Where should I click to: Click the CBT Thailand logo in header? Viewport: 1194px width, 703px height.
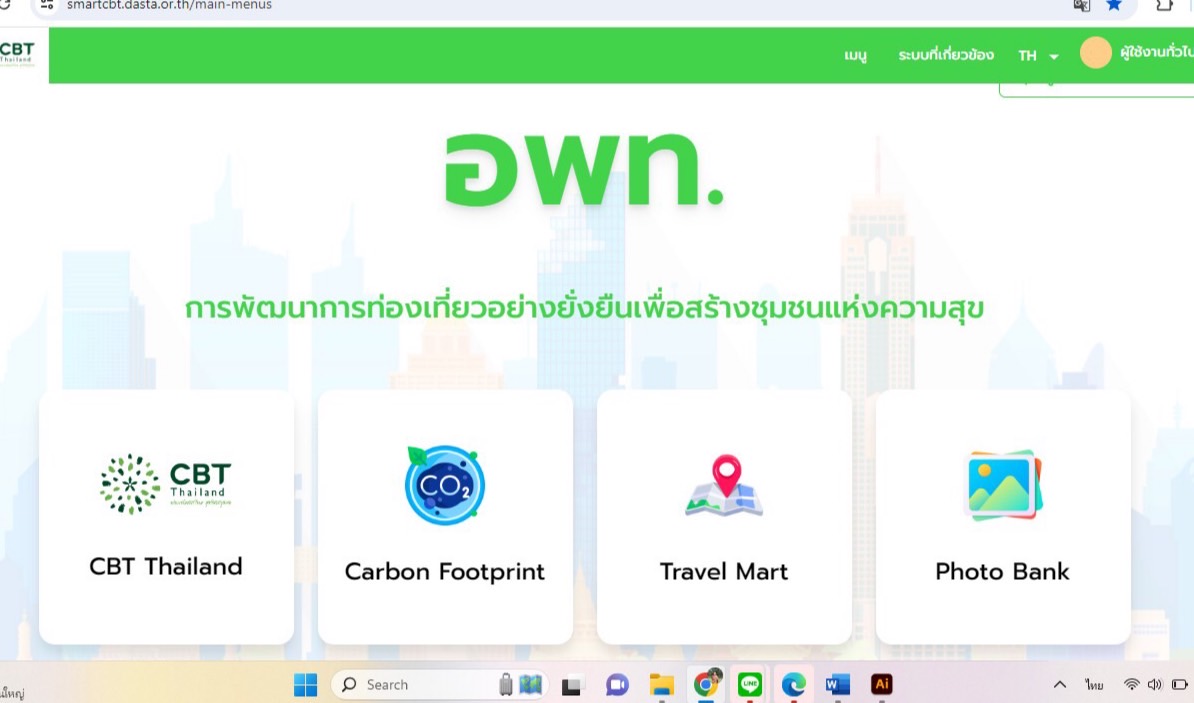[17, 54]
